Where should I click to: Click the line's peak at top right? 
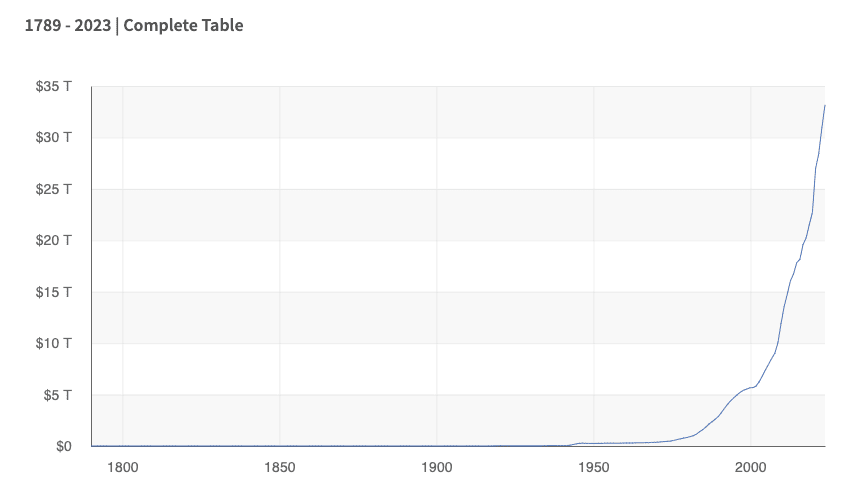[824, 106]
